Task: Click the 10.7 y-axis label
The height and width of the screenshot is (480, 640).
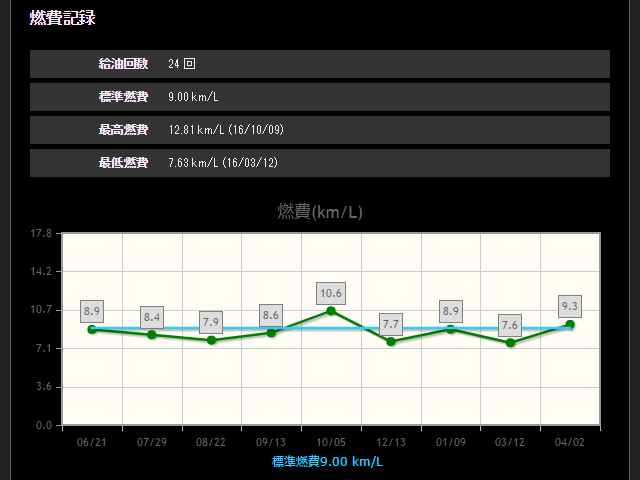Action: pos(41,310)
